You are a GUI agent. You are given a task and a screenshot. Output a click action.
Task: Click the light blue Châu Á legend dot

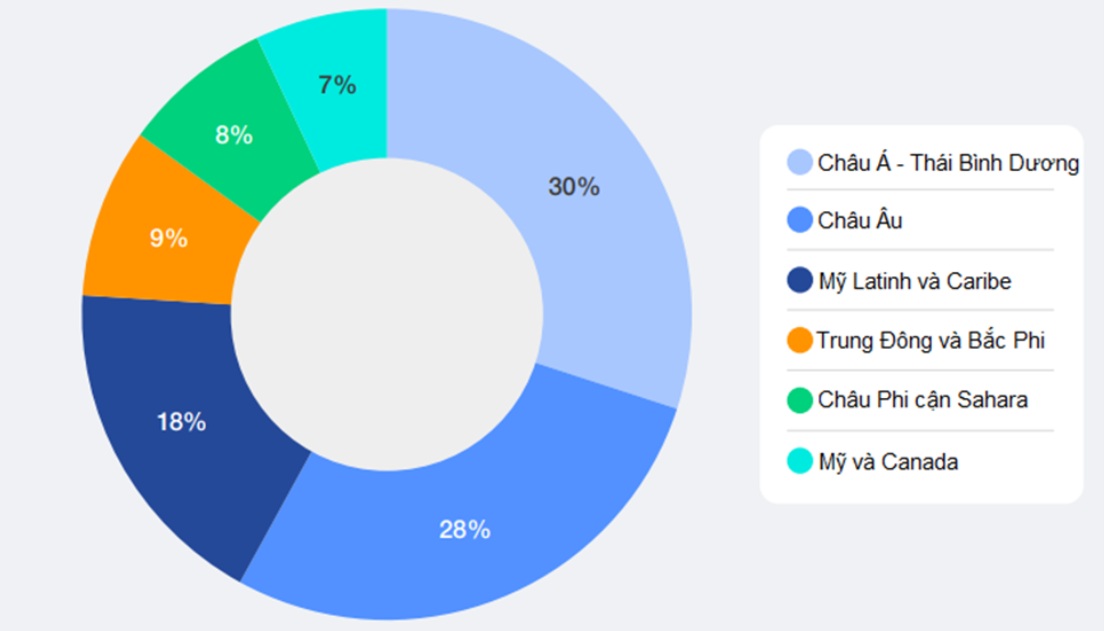tap(800, 162)
